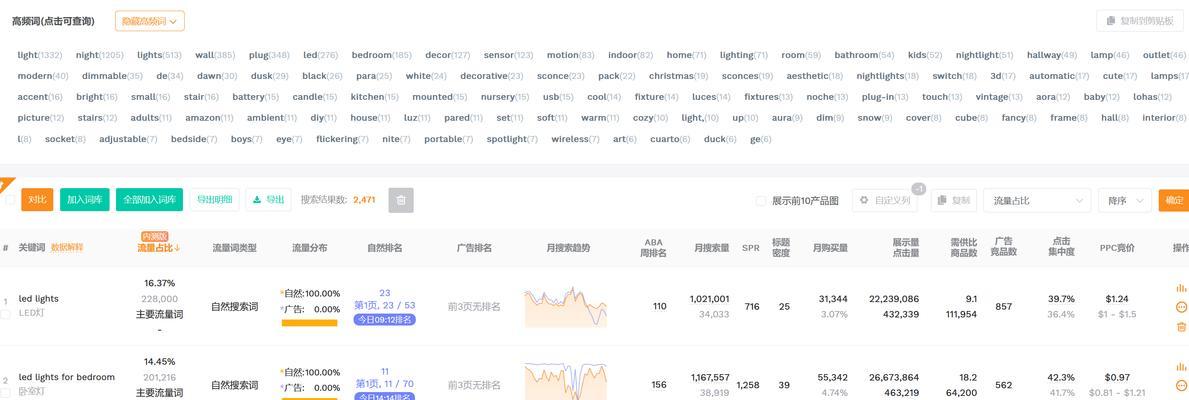This screenshot has width=1189, height=400.
Task: Query the high-frequency word nightlight(51)
Action: tap(984, 55)
